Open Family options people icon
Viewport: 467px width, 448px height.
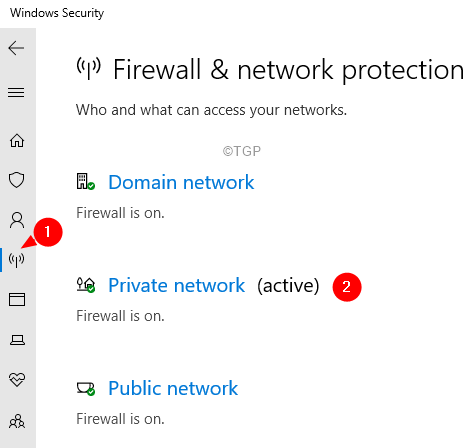[x=17, y=421]
